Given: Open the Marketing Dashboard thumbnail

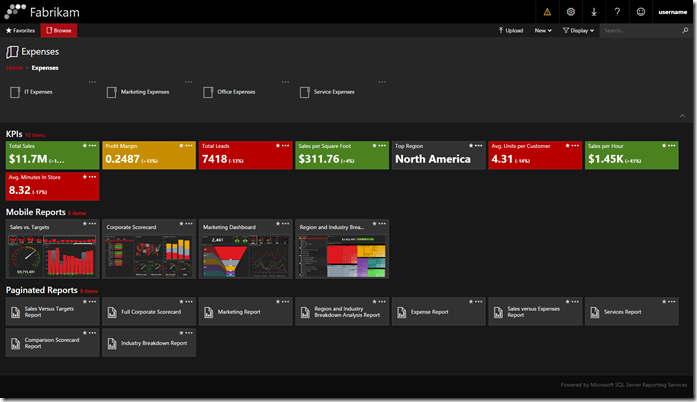Looking at the screenshot, I should point(246,255).
